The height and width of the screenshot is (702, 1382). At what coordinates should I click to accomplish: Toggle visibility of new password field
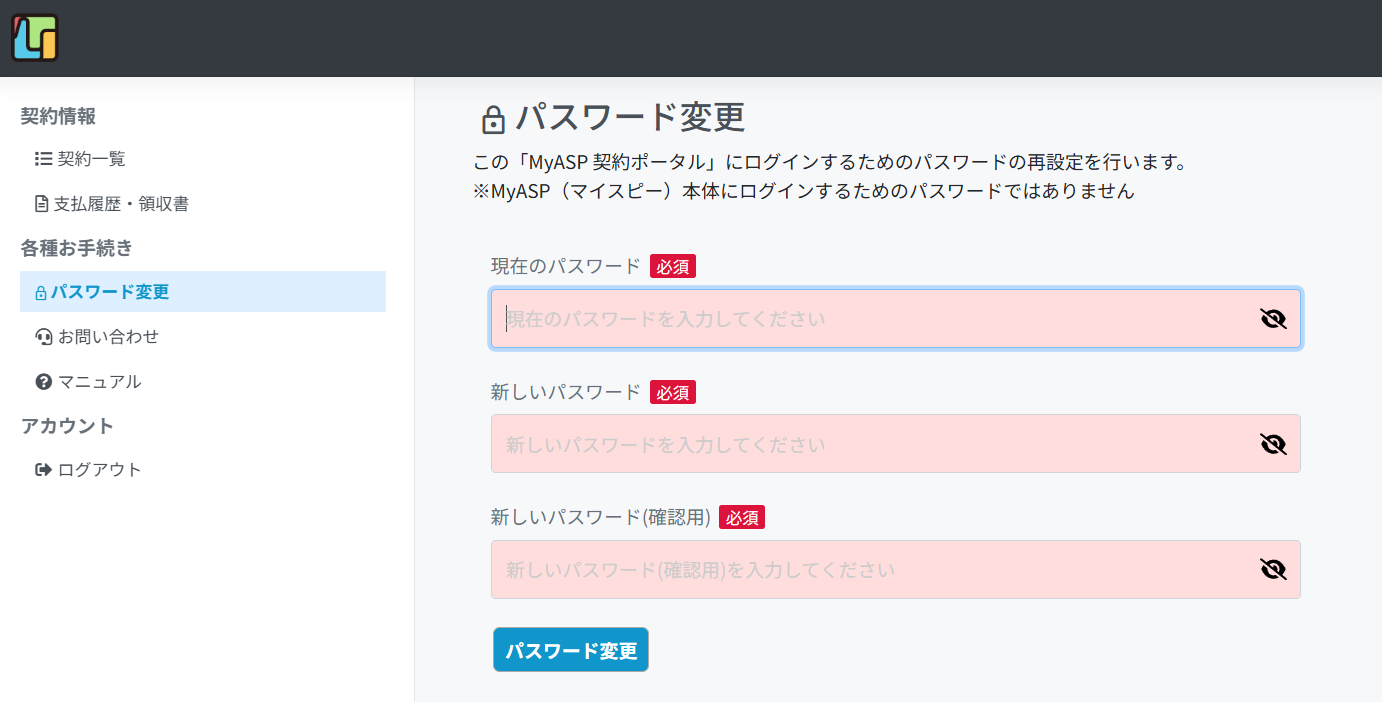(x=1273, y=444)
